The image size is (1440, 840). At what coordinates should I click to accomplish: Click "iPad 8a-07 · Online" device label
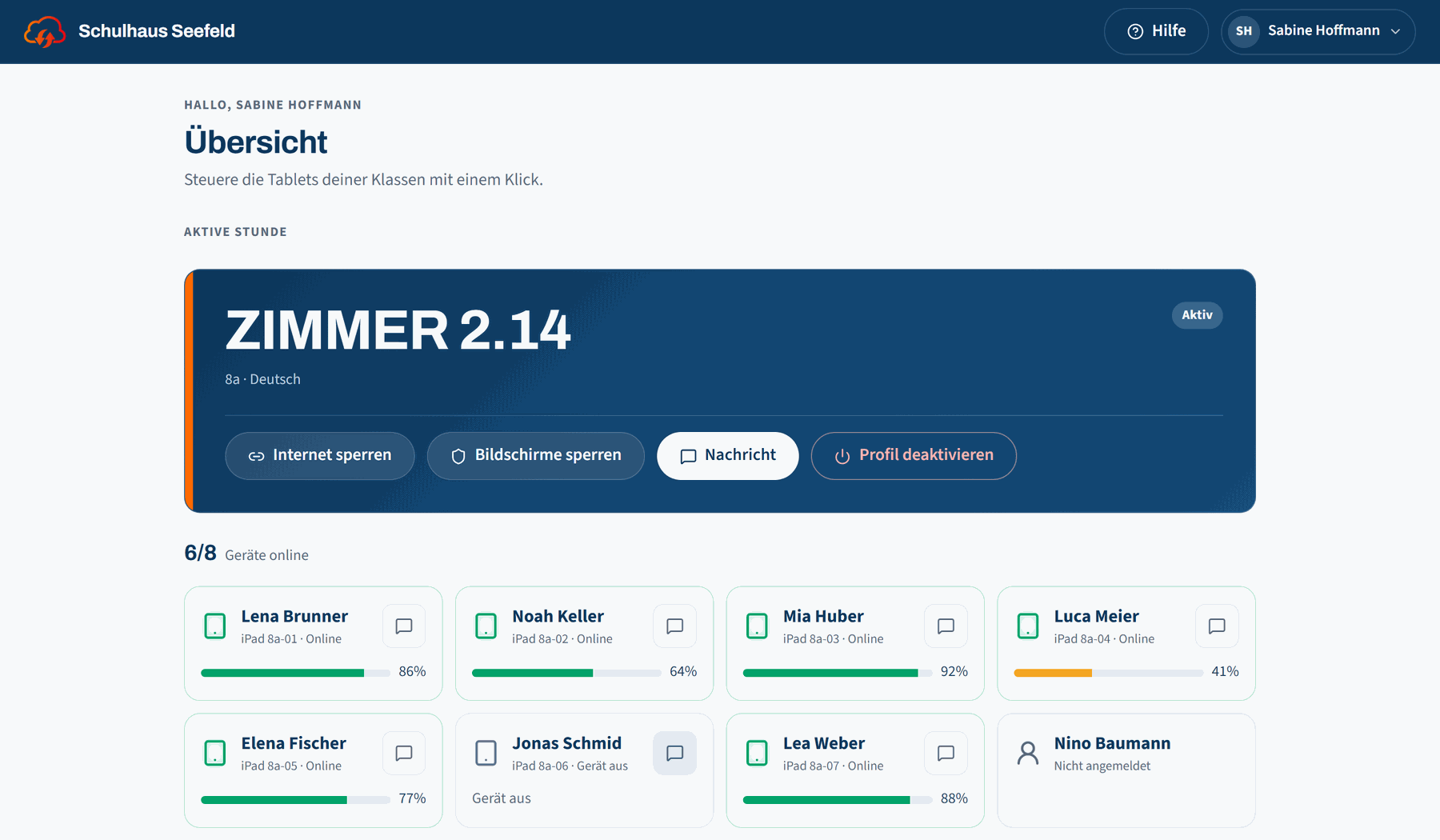tap(834, 766)
